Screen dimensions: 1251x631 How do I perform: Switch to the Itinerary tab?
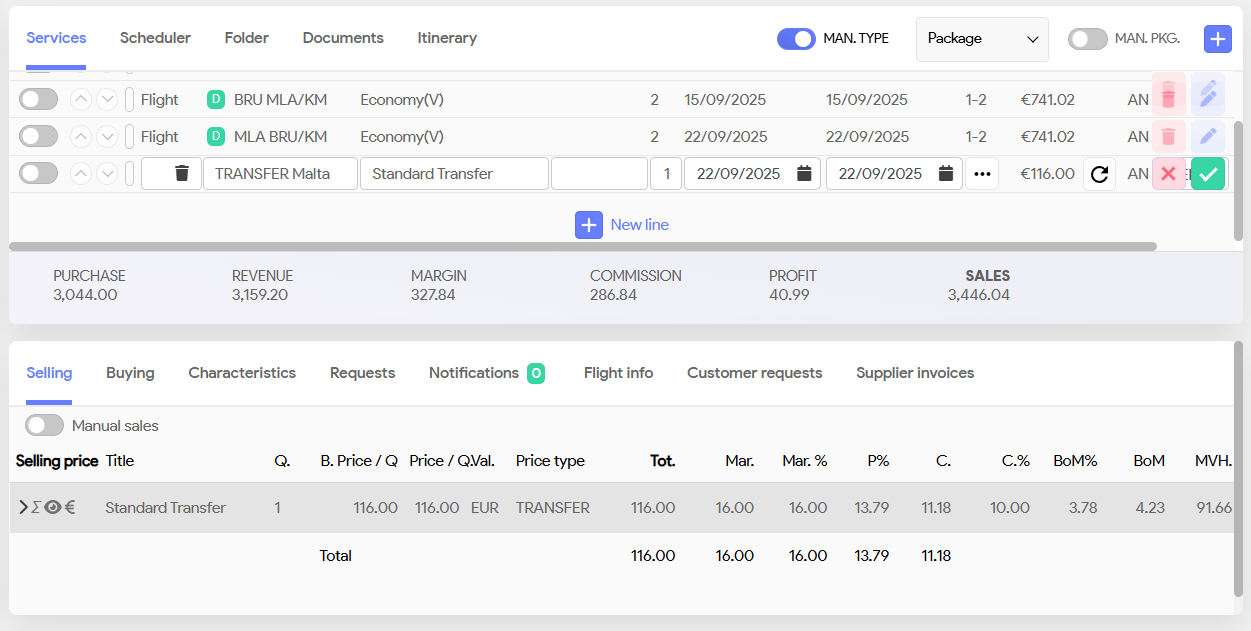(447, 38)
